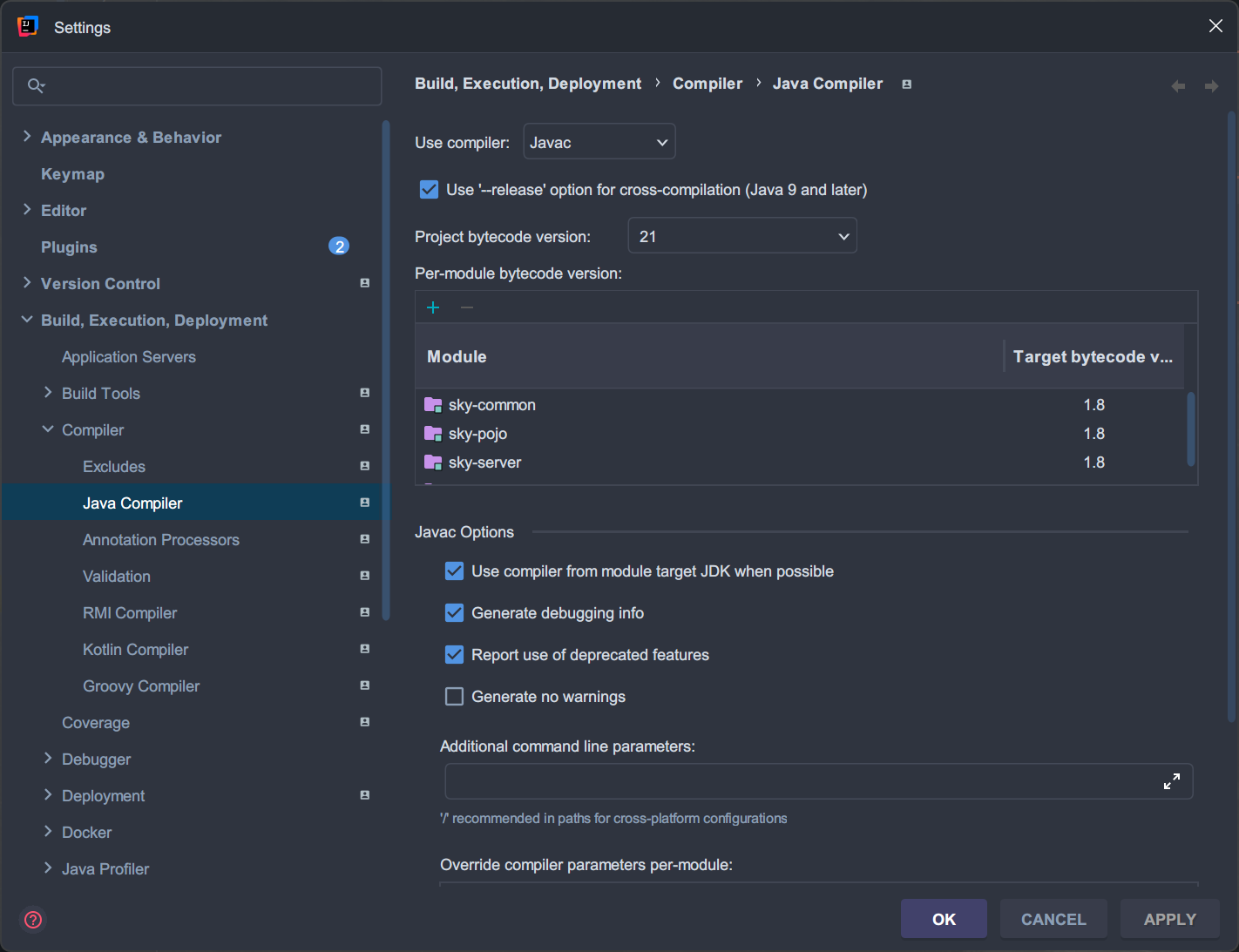The width and height of the screenshot is (1239, 952).
Task: Disable '--release' option for cross-compilation
Action: 429,190
